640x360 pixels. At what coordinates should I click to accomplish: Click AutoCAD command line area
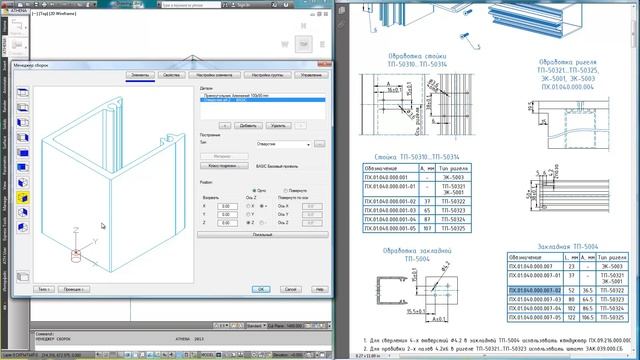[182, 340]
